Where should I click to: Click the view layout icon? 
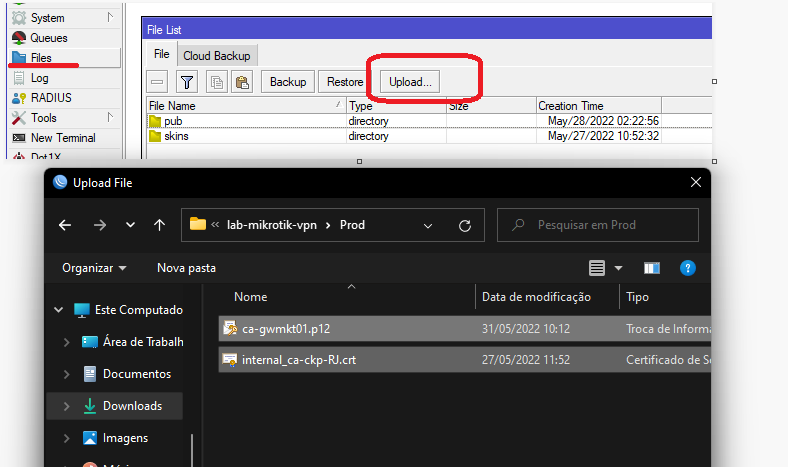pyautogui.click(x=597, y=268)
